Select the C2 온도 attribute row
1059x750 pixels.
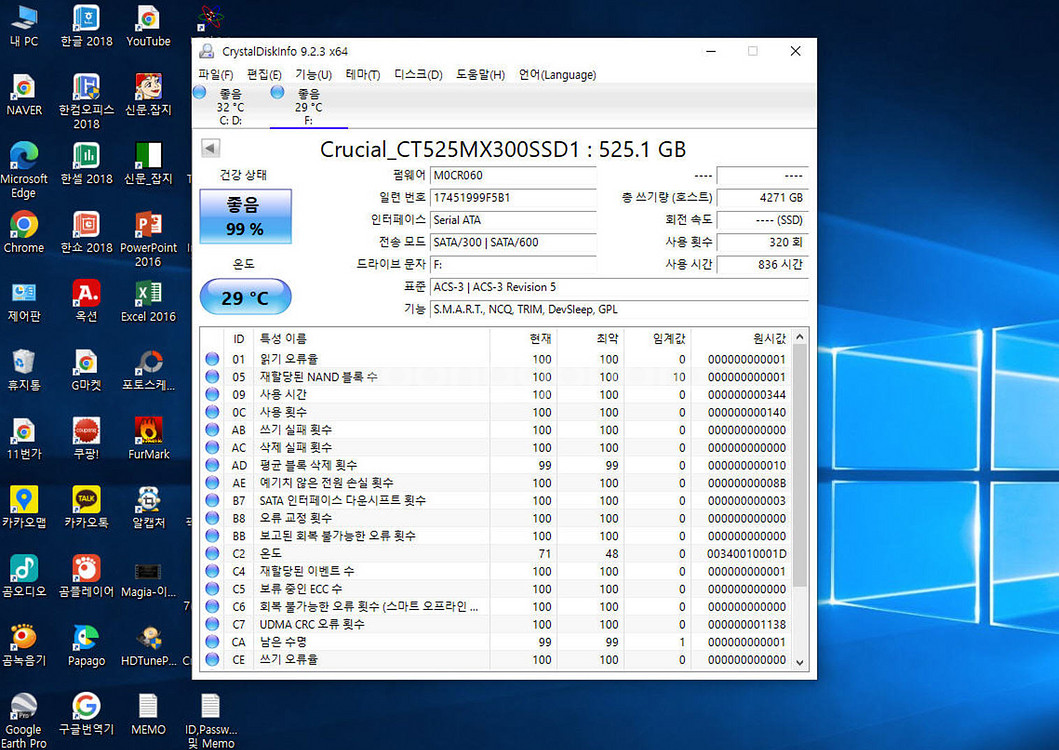click(496, 554)
